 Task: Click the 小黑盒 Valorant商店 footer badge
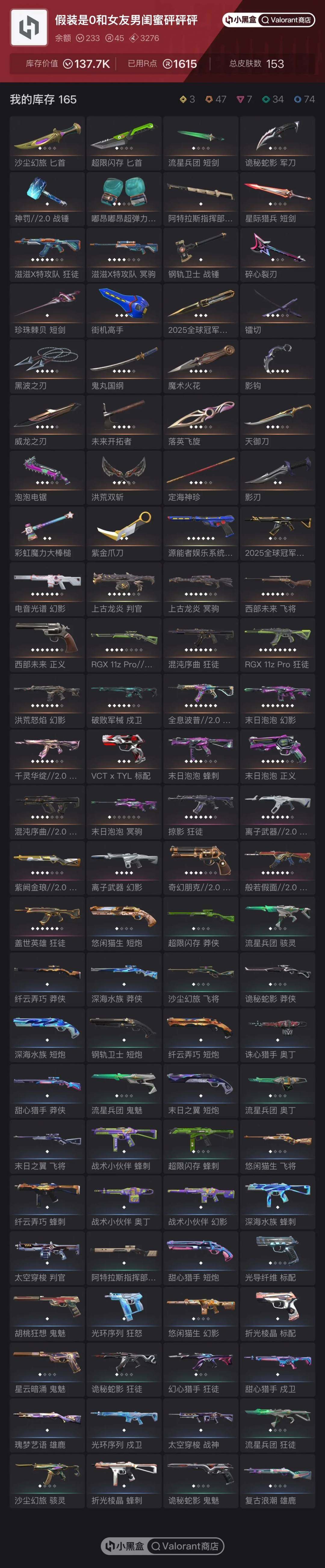click(163, 1545)
